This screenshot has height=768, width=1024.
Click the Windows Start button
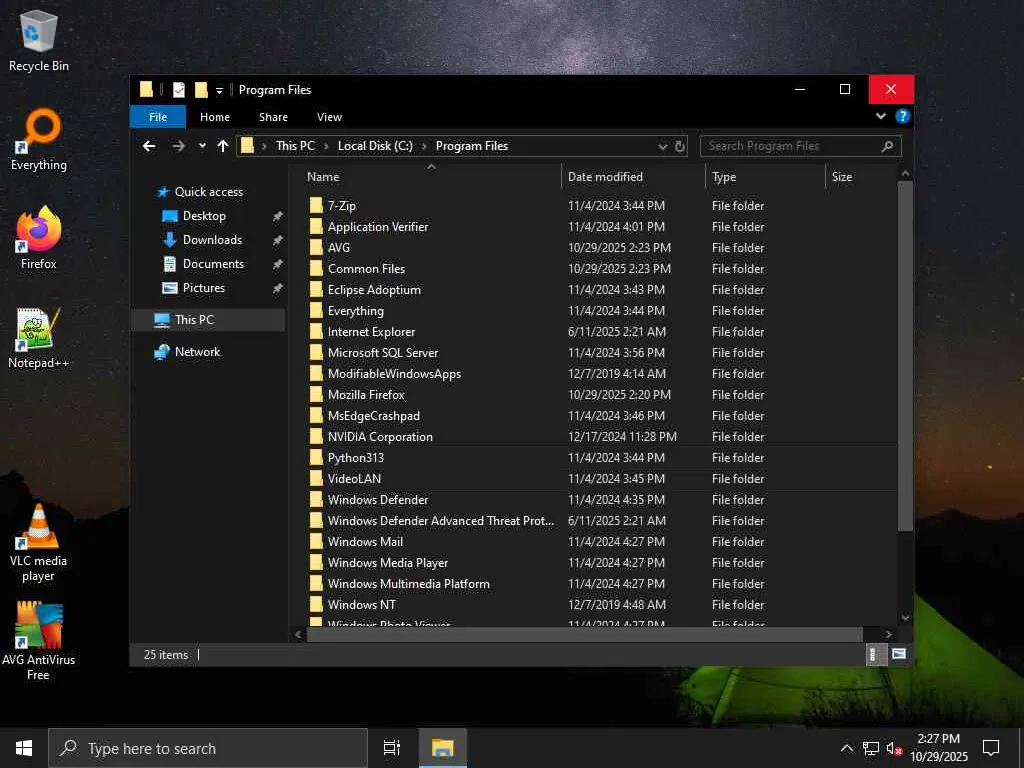24,748
